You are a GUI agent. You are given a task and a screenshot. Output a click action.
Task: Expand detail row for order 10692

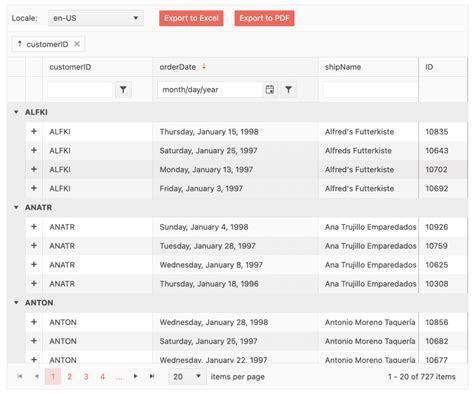coord(34,188)
